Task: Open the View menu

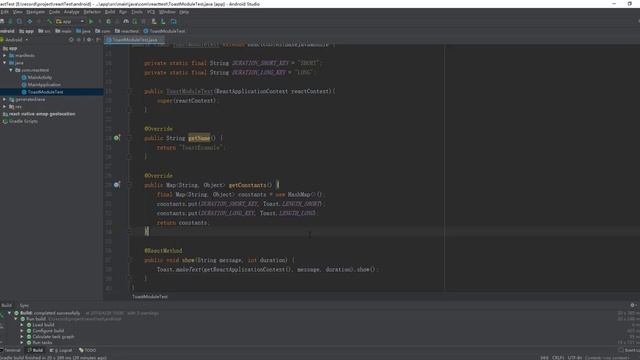Action: [18, 12]
